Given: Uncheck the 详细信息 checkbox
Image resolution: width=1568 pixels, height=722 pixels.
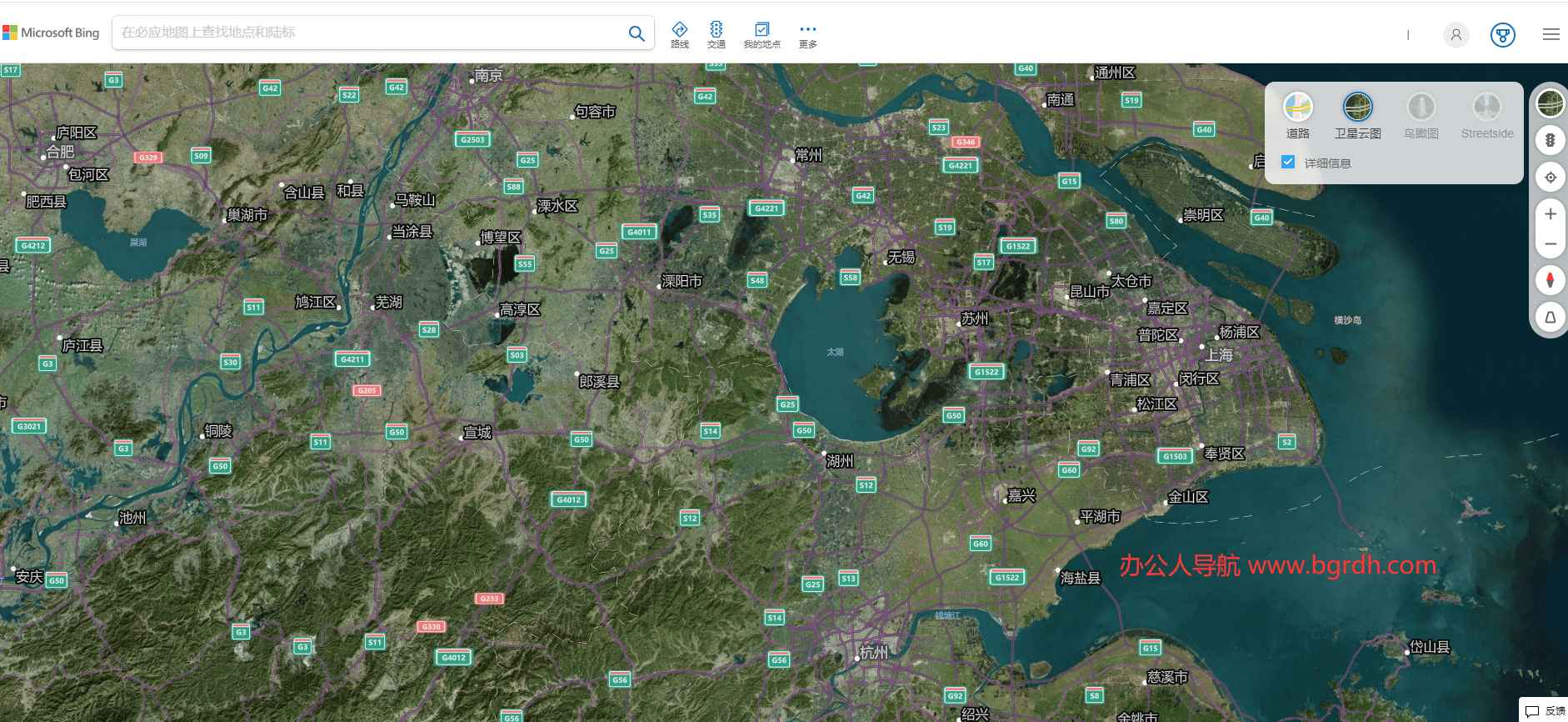Looking at the screenshot, I should pyautogui.click(x=1288, y=163).
